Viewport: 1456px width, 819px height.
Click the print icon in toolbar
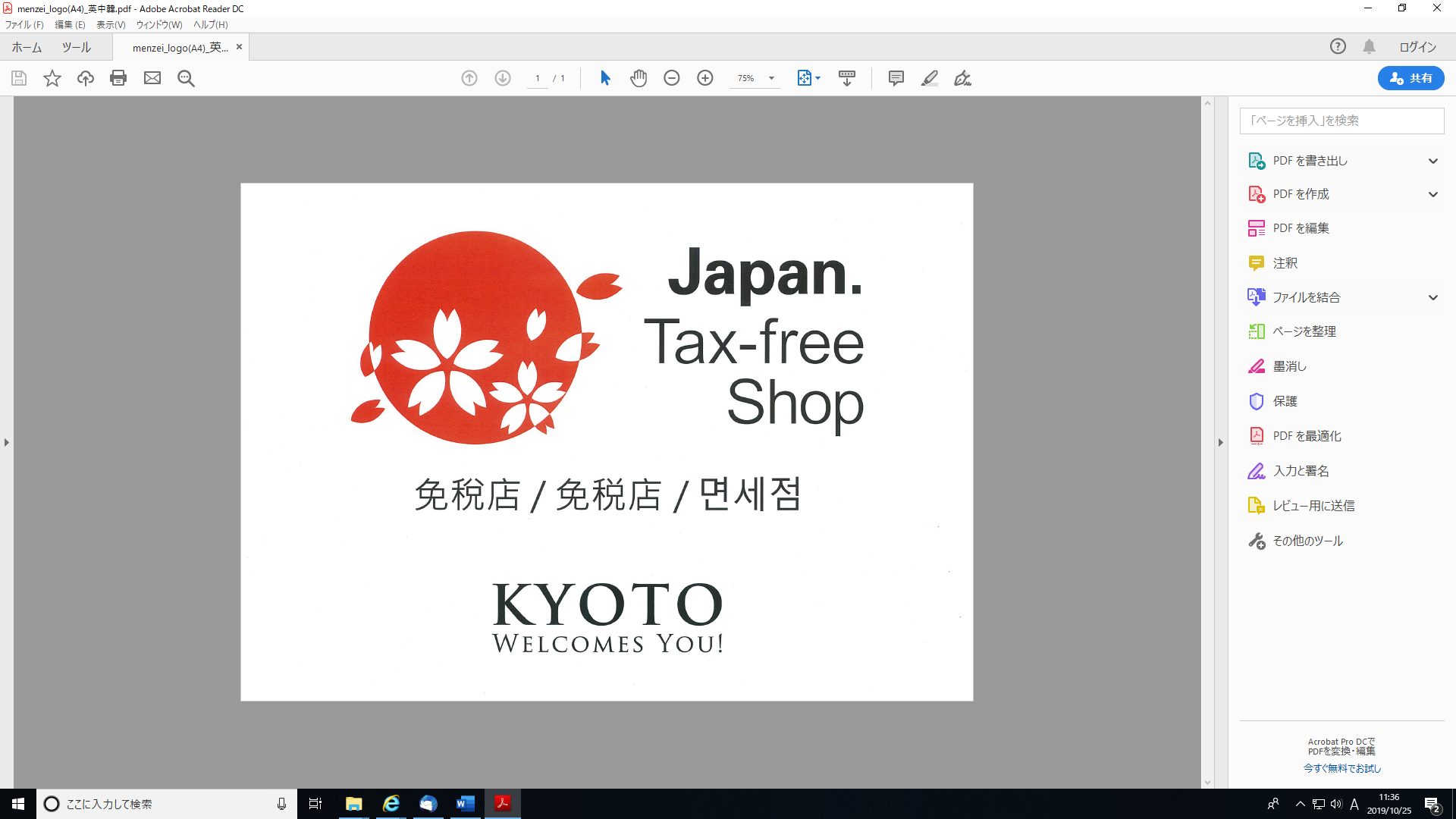pos(118,78)
